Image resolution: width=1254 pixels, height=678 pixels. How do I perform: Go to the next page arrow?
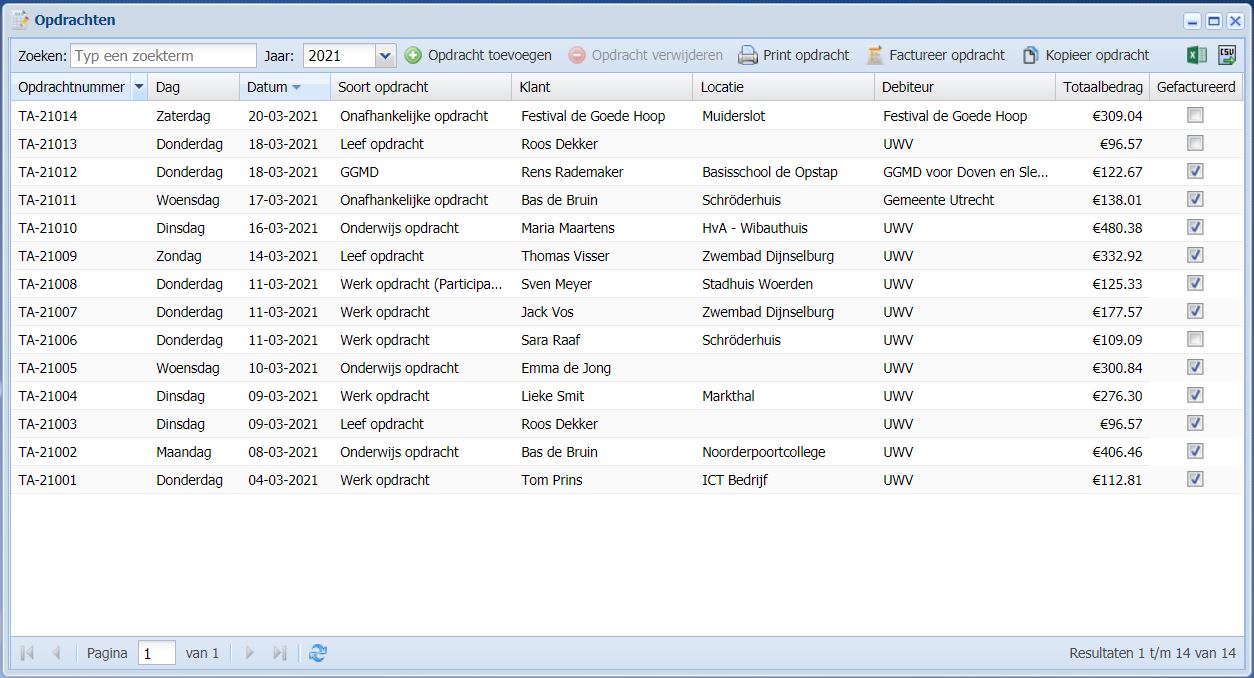[x=250, y=653]
